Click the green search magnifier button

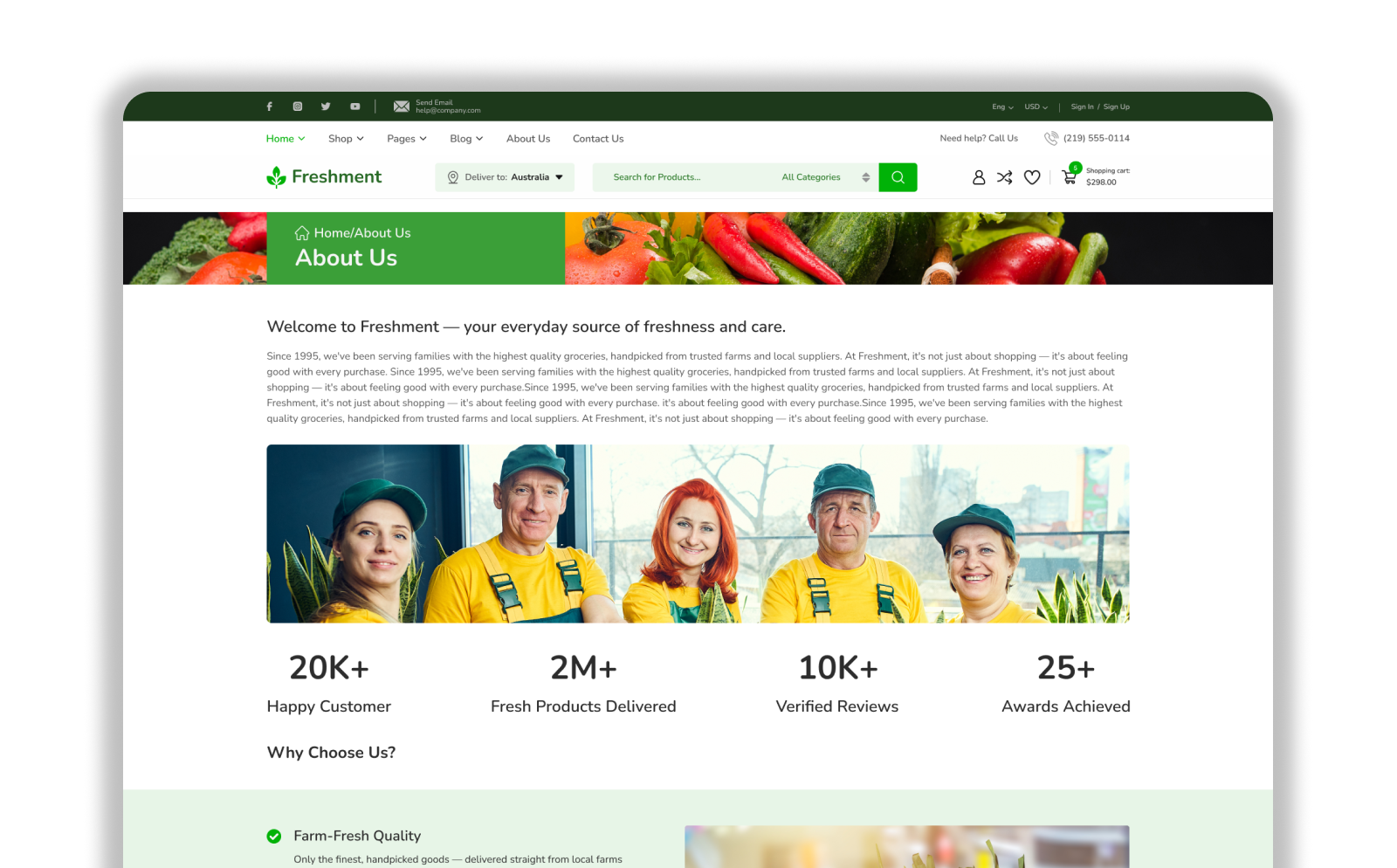point(898,177)
